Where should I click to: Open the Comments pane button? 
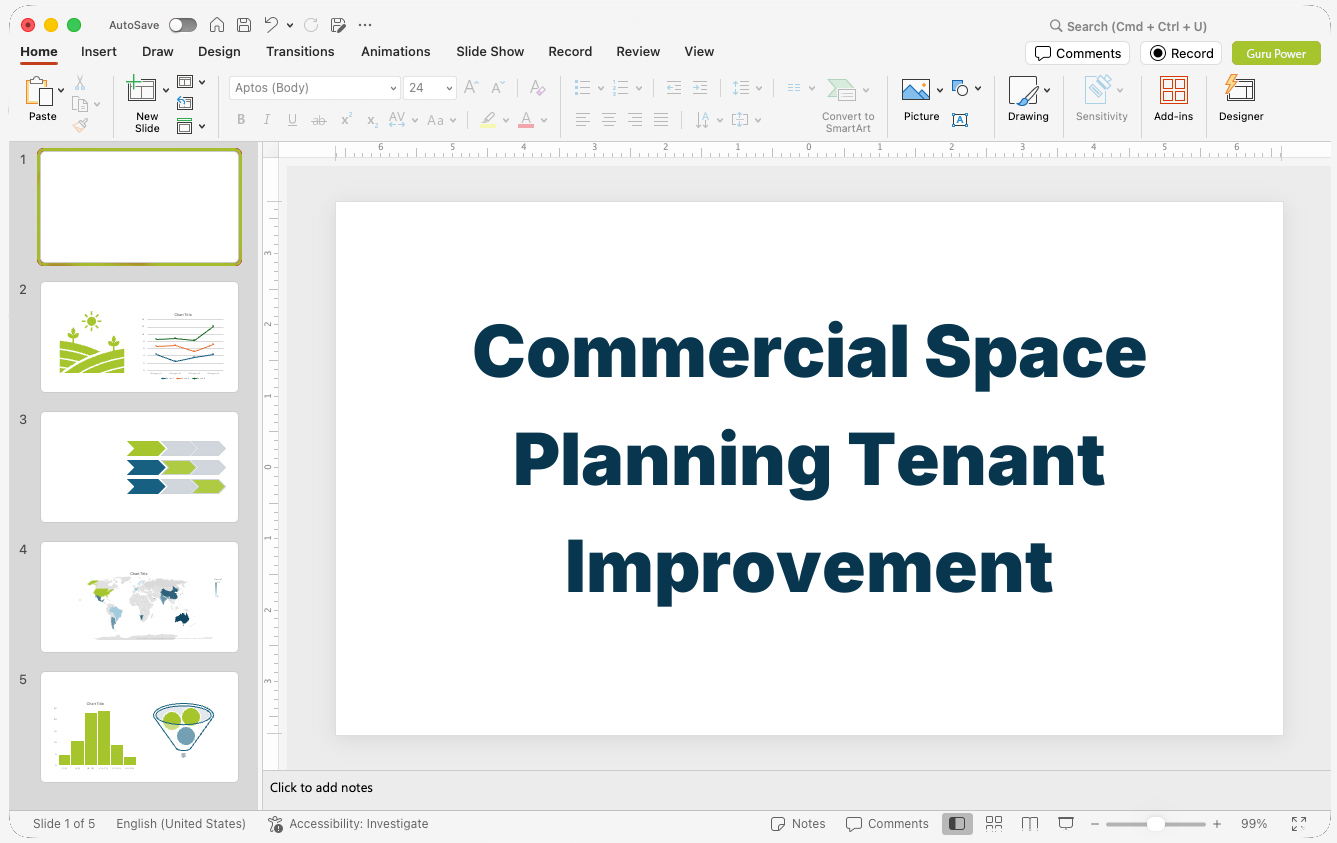(x=1077, y=53)
